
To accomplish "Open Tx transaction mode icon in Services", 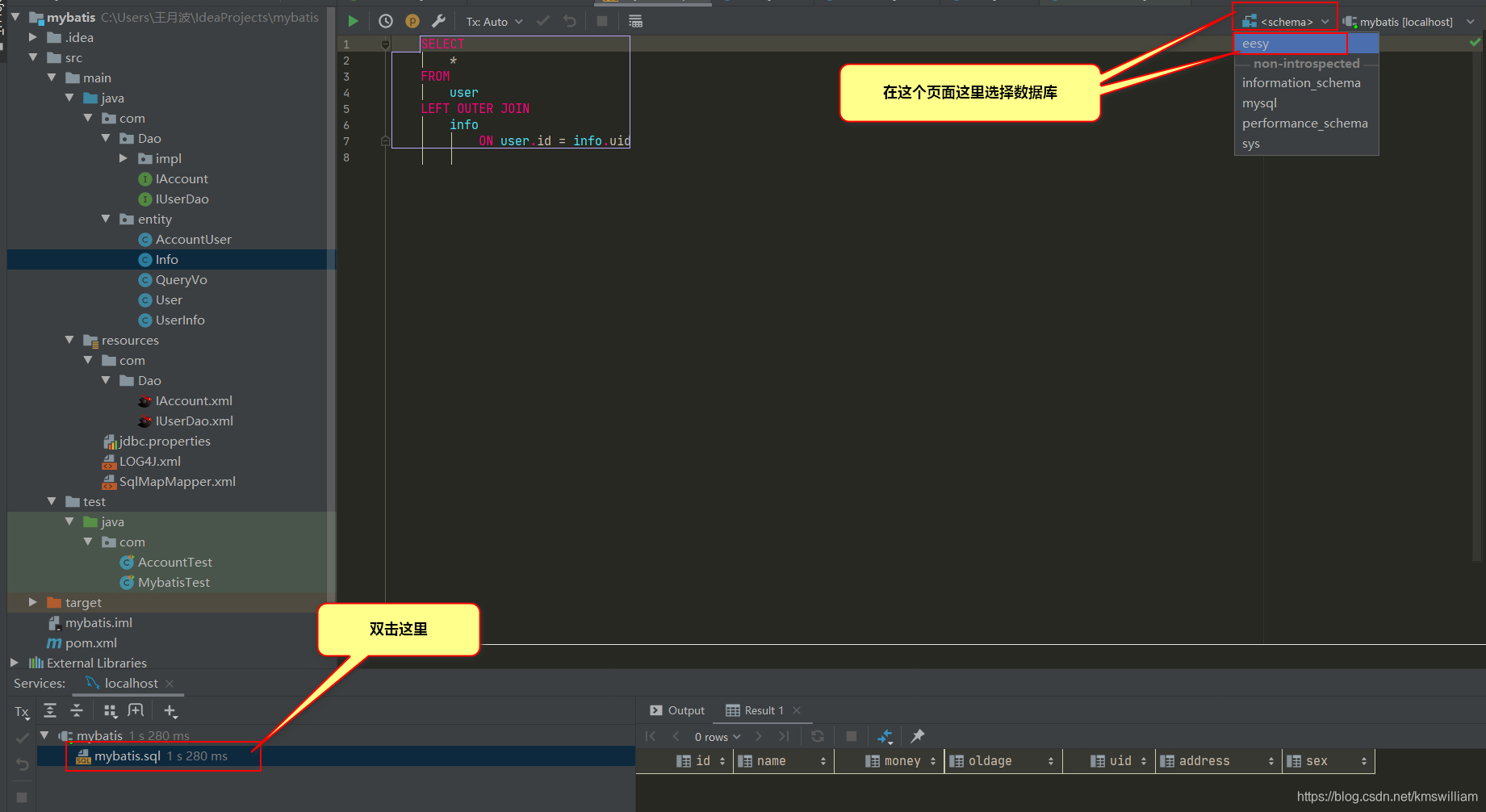I will pos(22,712).
